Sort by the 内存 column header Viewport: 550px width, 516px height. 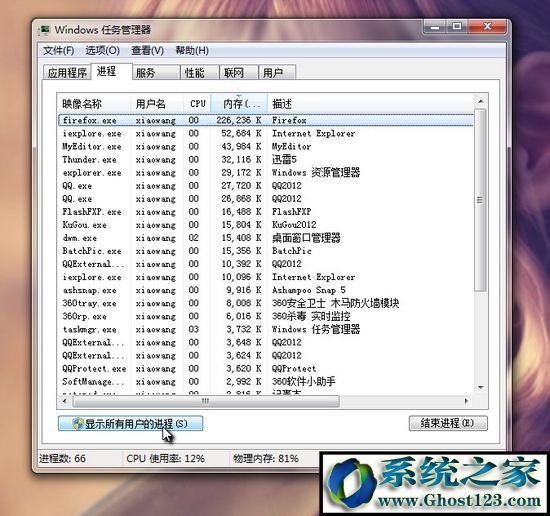[x=239, y=103]
